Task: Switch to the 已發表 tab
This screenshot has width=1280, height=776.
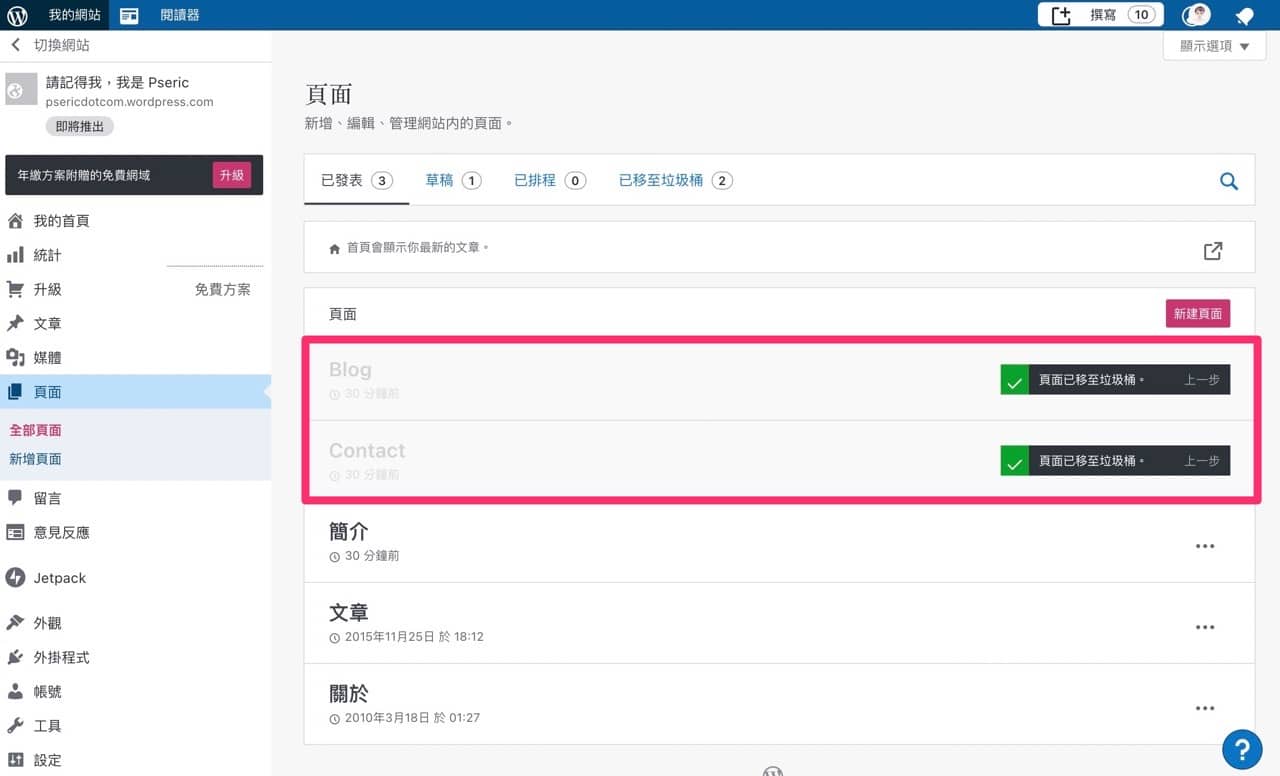Action: (357, 180)
